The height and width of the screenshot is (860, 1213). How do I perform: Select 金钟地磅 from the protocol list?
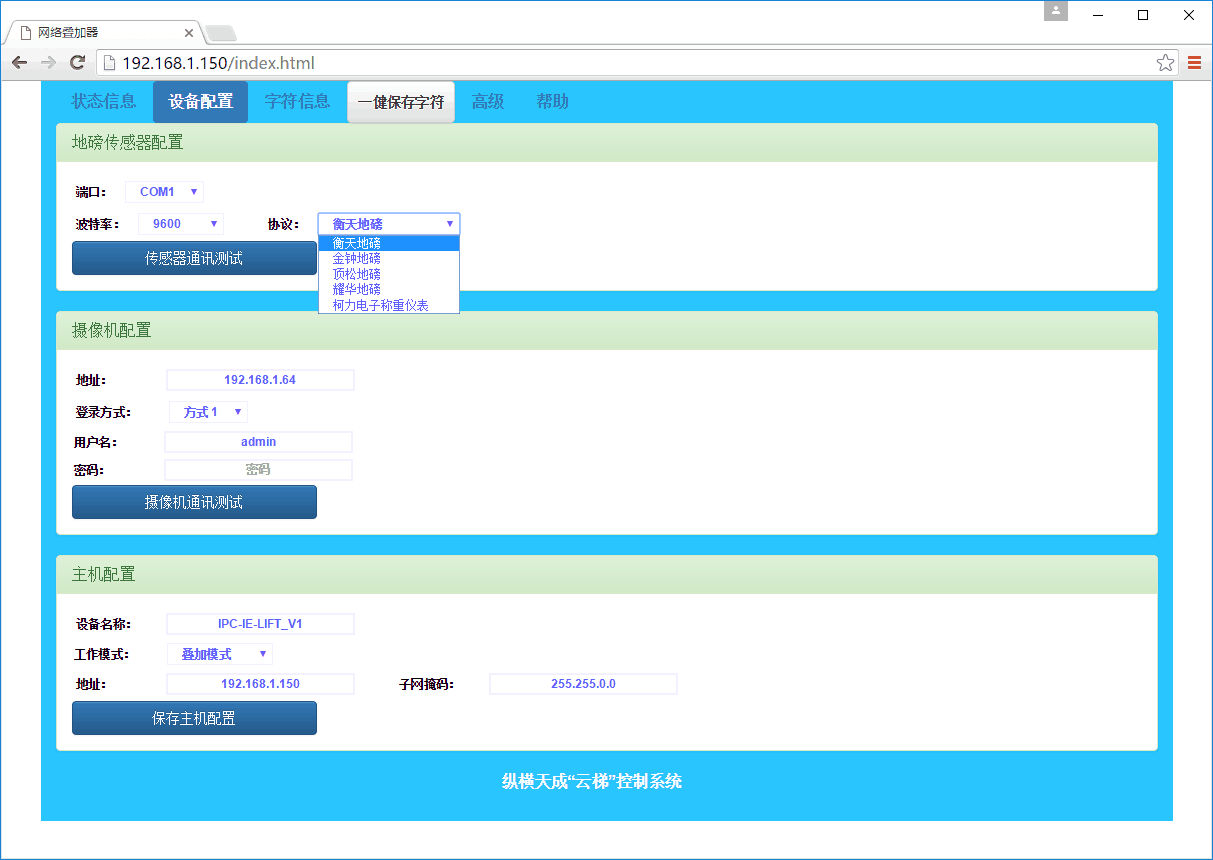pos(357,258)
